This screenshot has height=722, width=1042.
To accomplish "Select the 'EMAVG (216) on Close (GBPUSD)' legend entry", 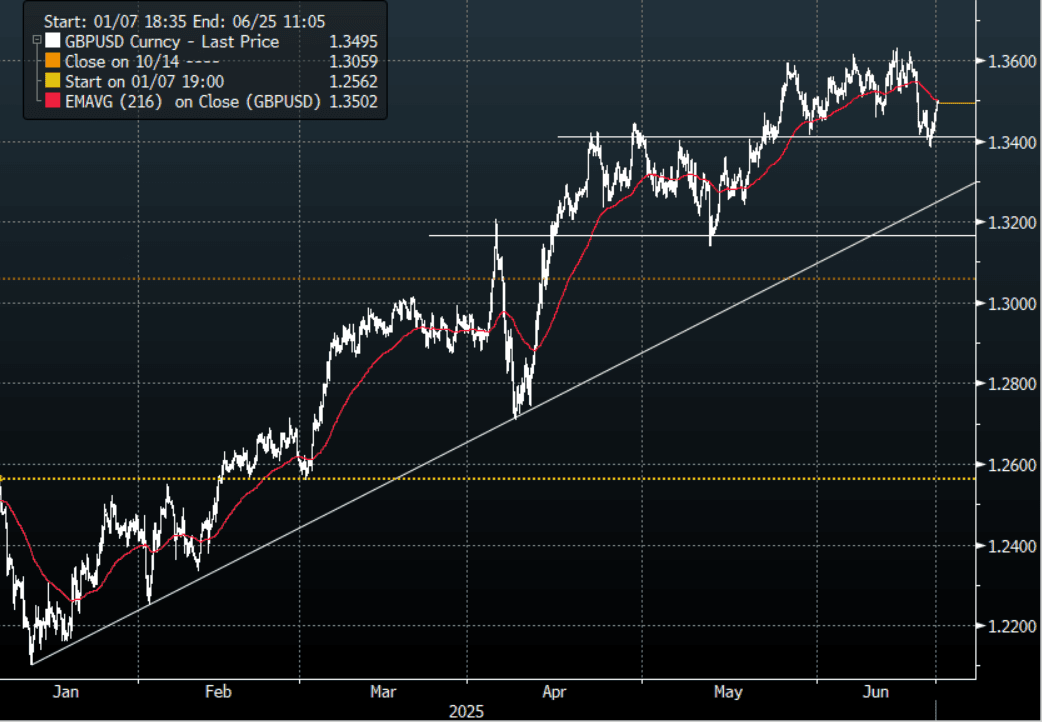I will tap(193, 102).
